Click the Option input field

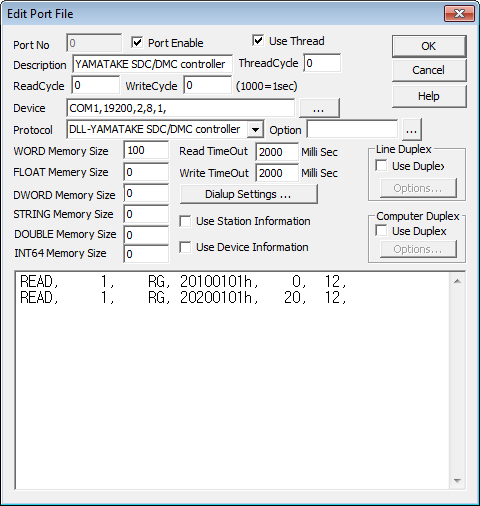(352, 129)
